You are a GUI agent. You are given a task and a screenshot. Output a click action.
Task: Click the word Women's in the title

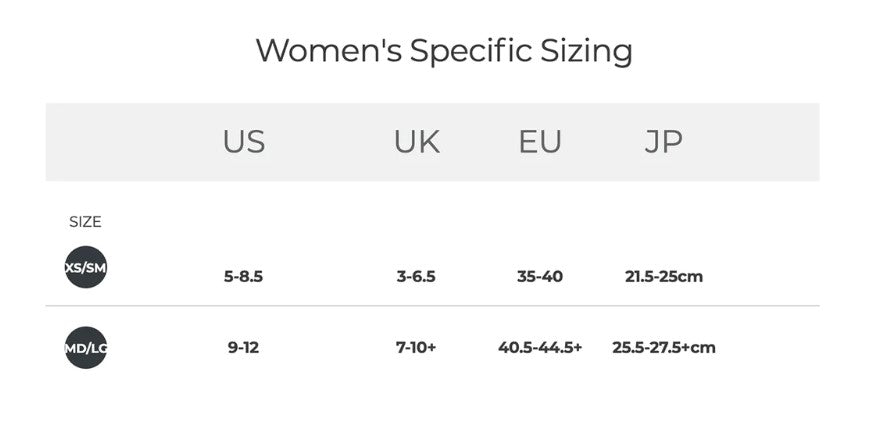tap(321, 49)
